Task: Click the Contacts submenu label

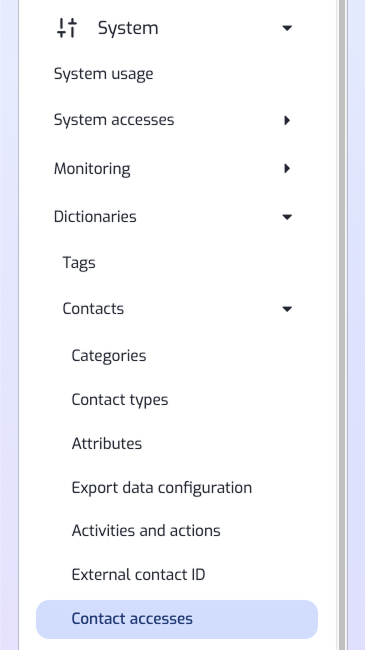Action: tap(93, 309)
